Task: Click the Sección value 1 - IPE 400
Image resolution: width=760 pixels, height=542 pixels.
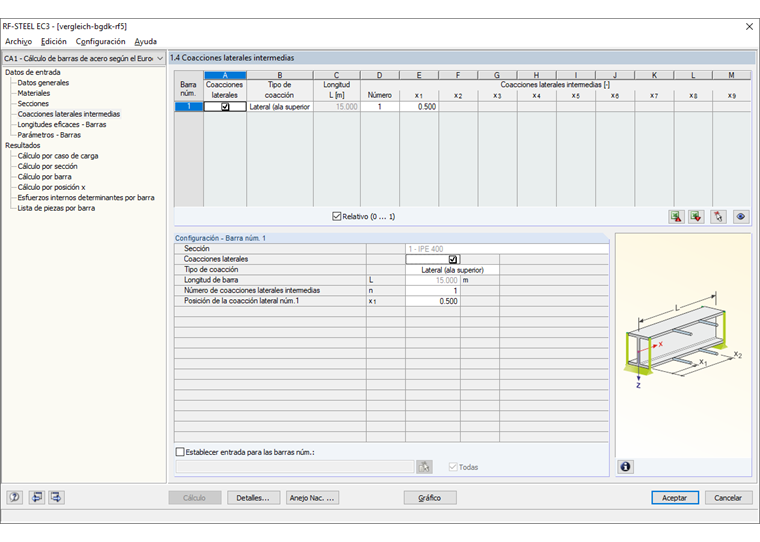Action: (507, 249)
